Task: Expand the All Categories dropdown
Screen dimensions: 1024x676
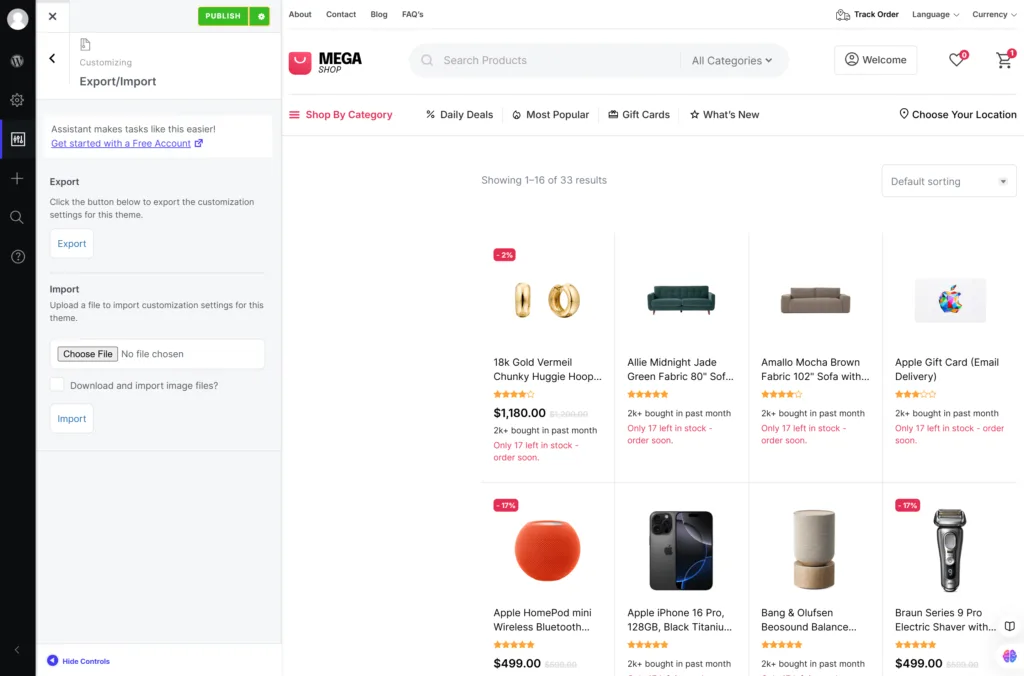Action: 732,60
